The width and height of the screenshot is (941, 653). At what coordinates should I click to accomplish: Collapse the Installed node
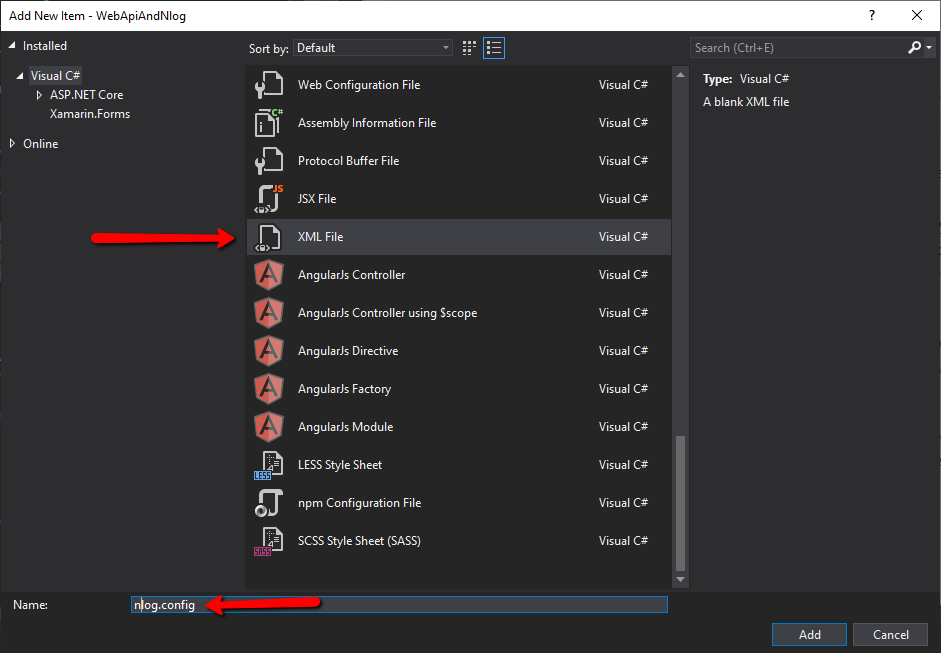11,46
